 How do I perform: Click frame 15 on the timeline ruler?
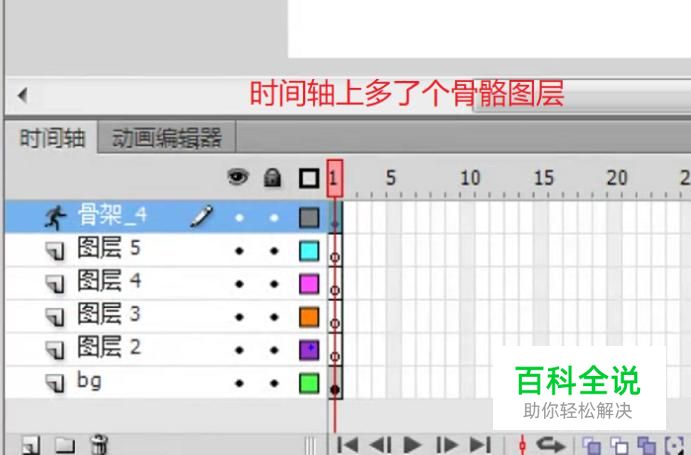click(543, 178)
